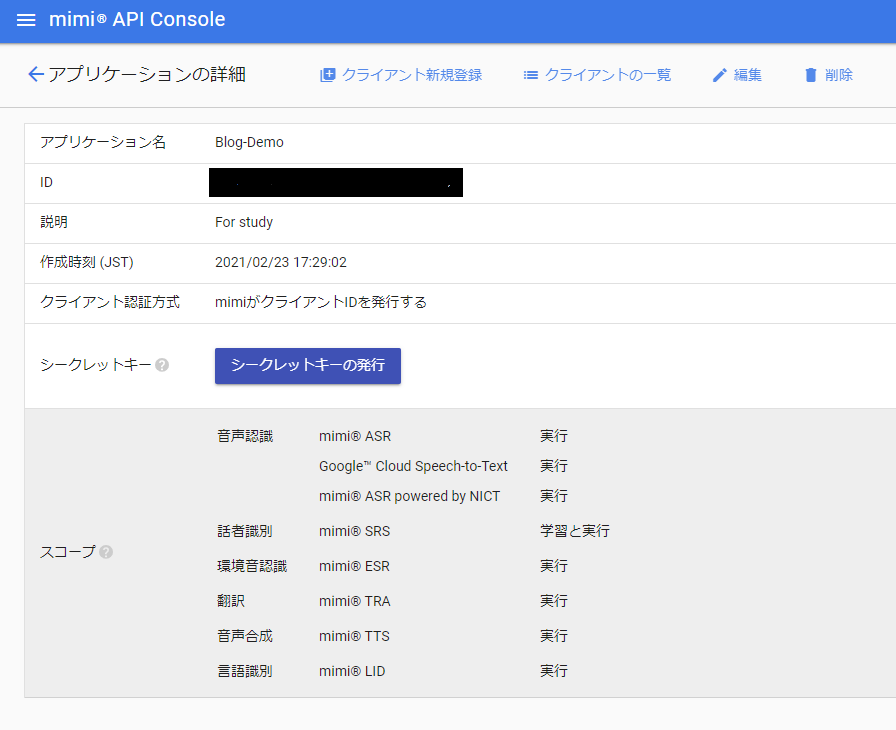Click the 削除 text label
This screenshot has width=896, height=730.
point(840,74)
